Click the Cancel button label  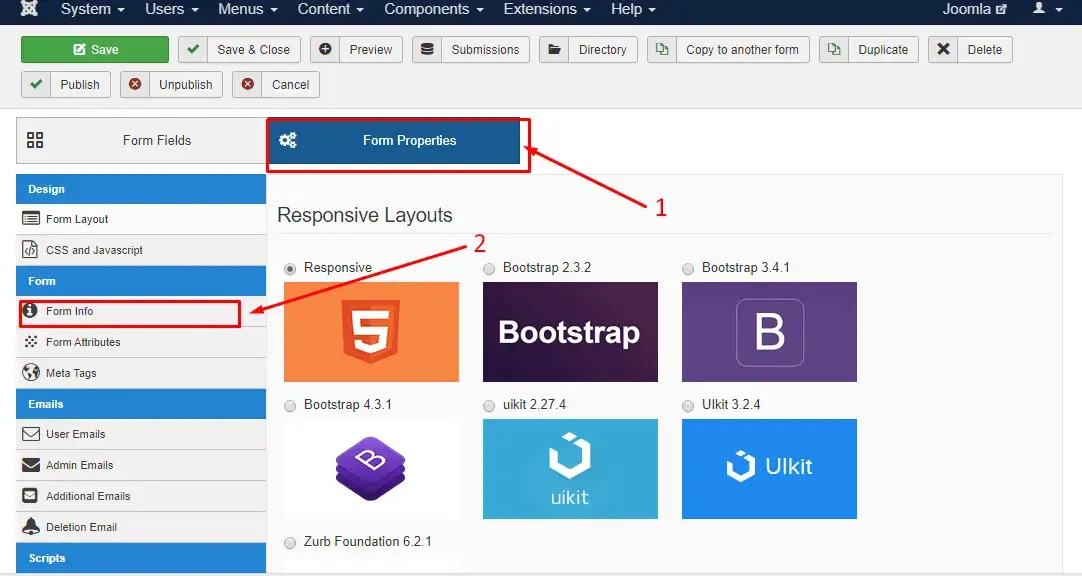click(291, 85)
